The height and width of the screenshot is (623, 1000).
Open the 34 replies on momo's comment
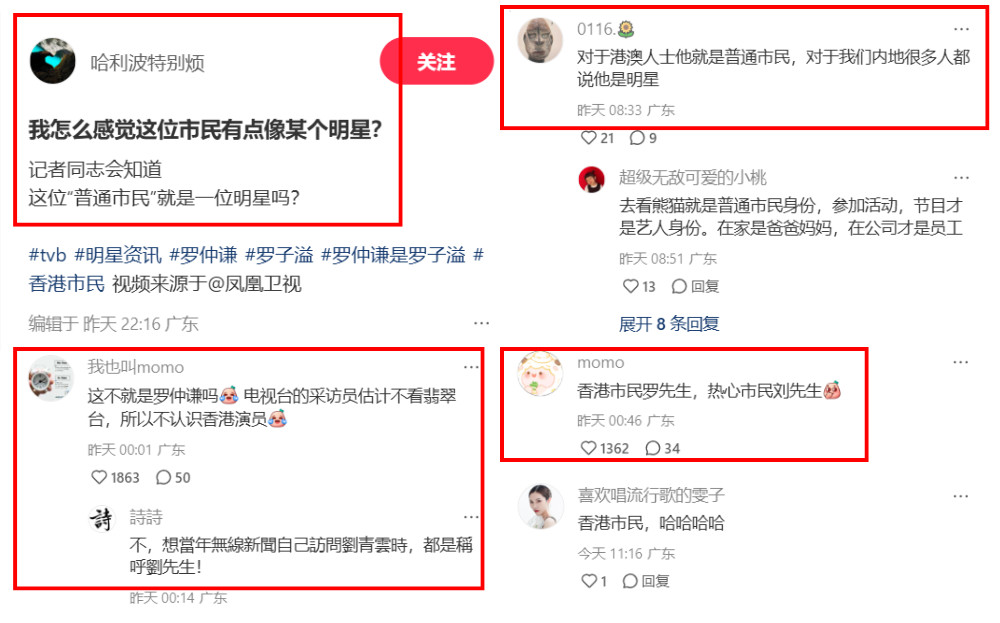pyautogui.click(x=663, y=448)
